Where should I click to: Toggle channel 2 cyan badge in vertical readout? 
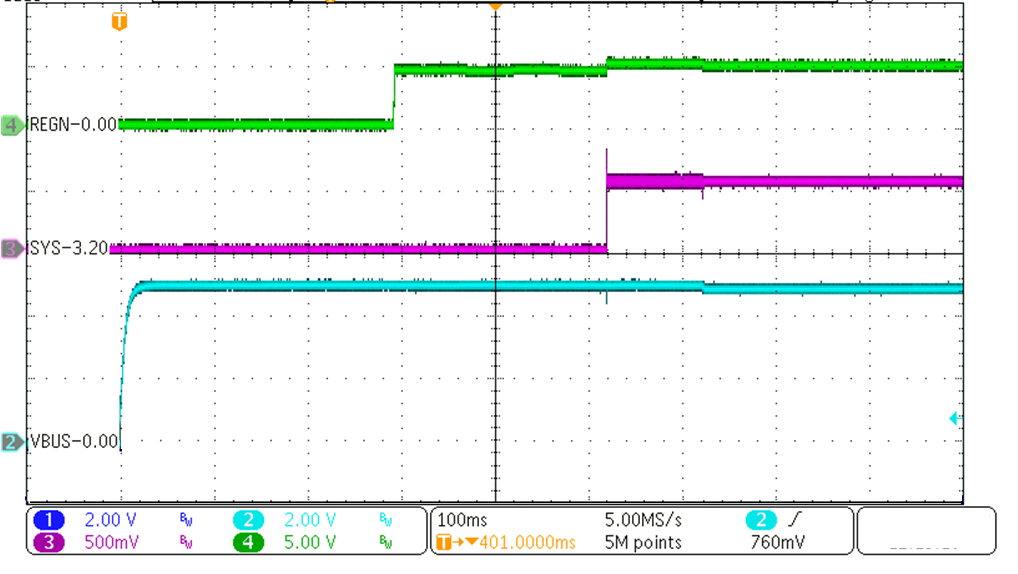tap(247, 520)
